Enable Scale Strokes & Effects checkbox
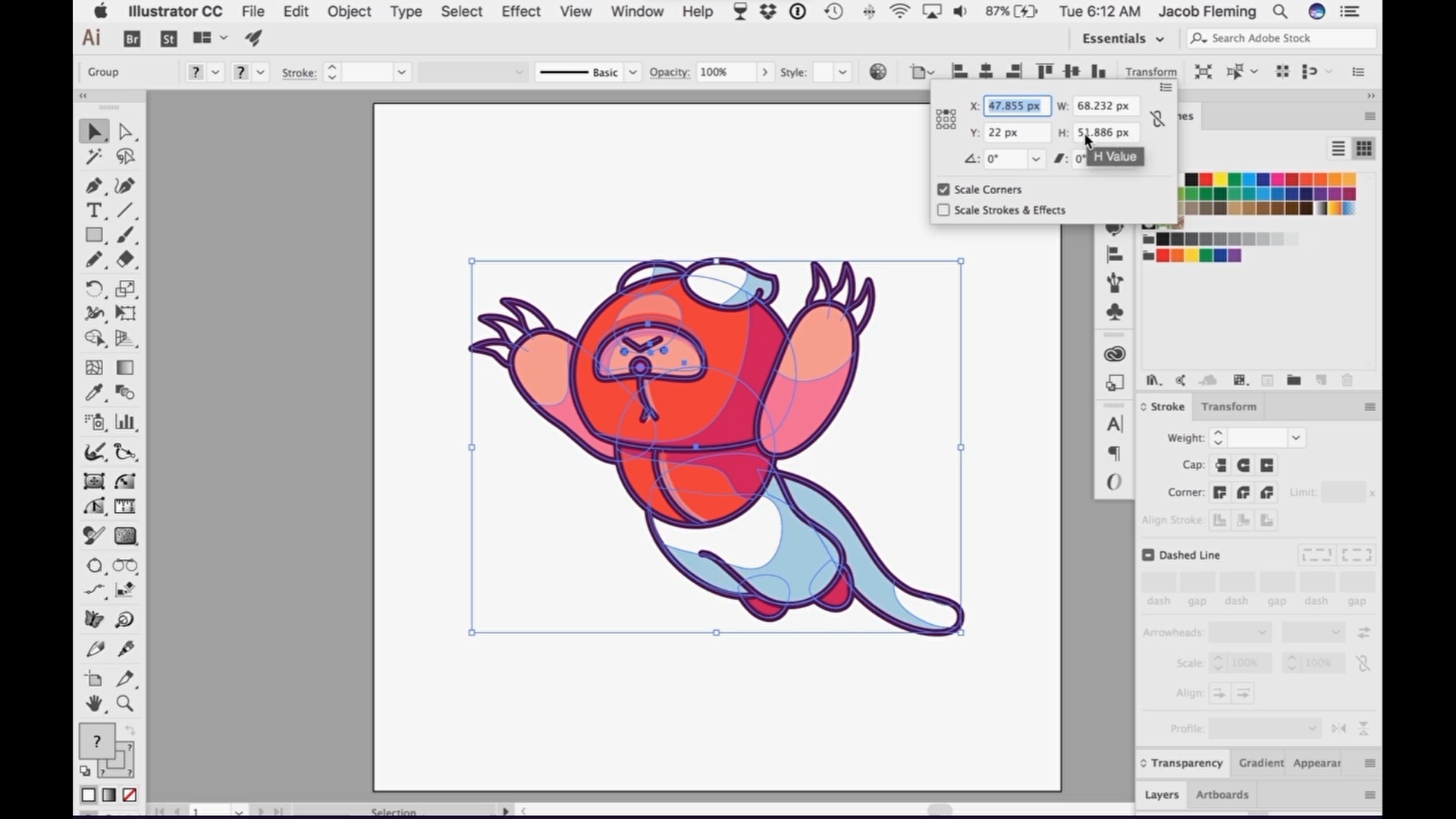The width and height of the screenshot is (1456, 819). pyautogui.click(x=943, y=210)
